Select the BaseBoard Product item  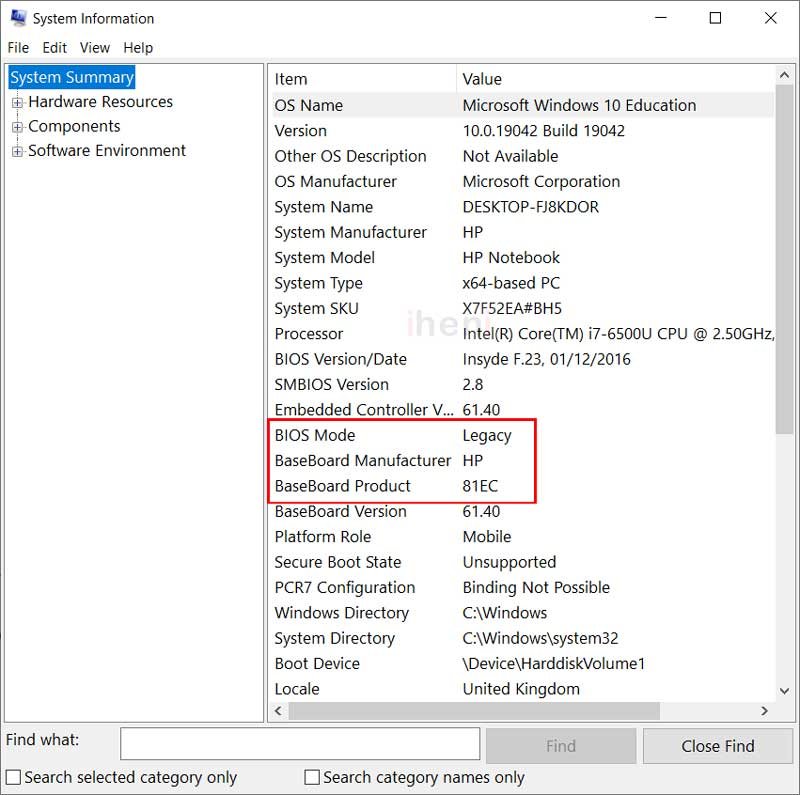point(342,486)
